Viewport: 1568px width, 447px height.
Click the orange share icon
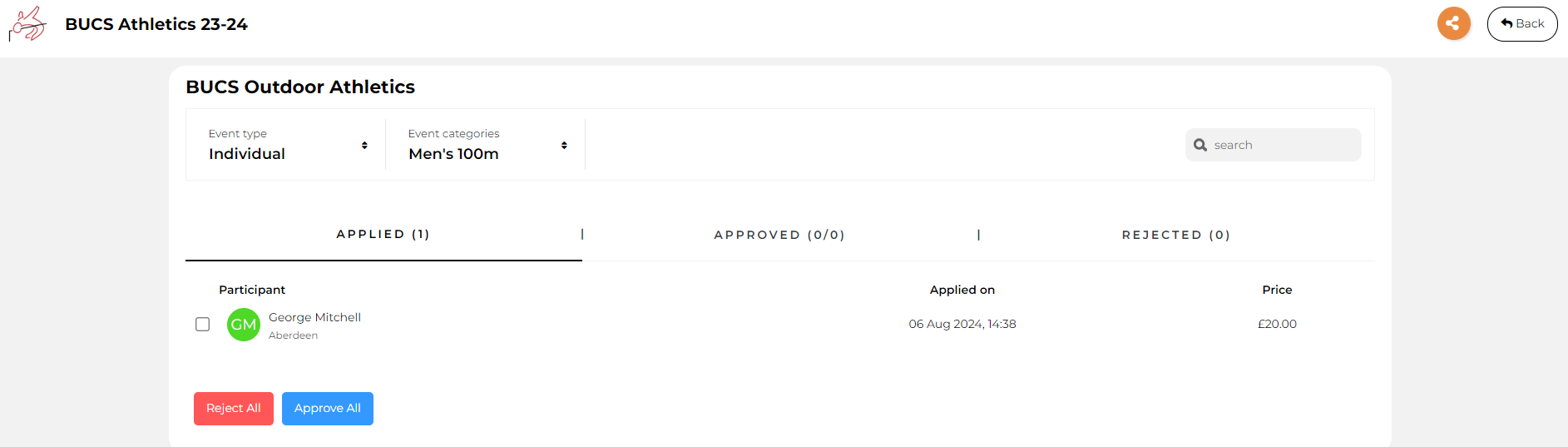click(x=1453, y=23)
